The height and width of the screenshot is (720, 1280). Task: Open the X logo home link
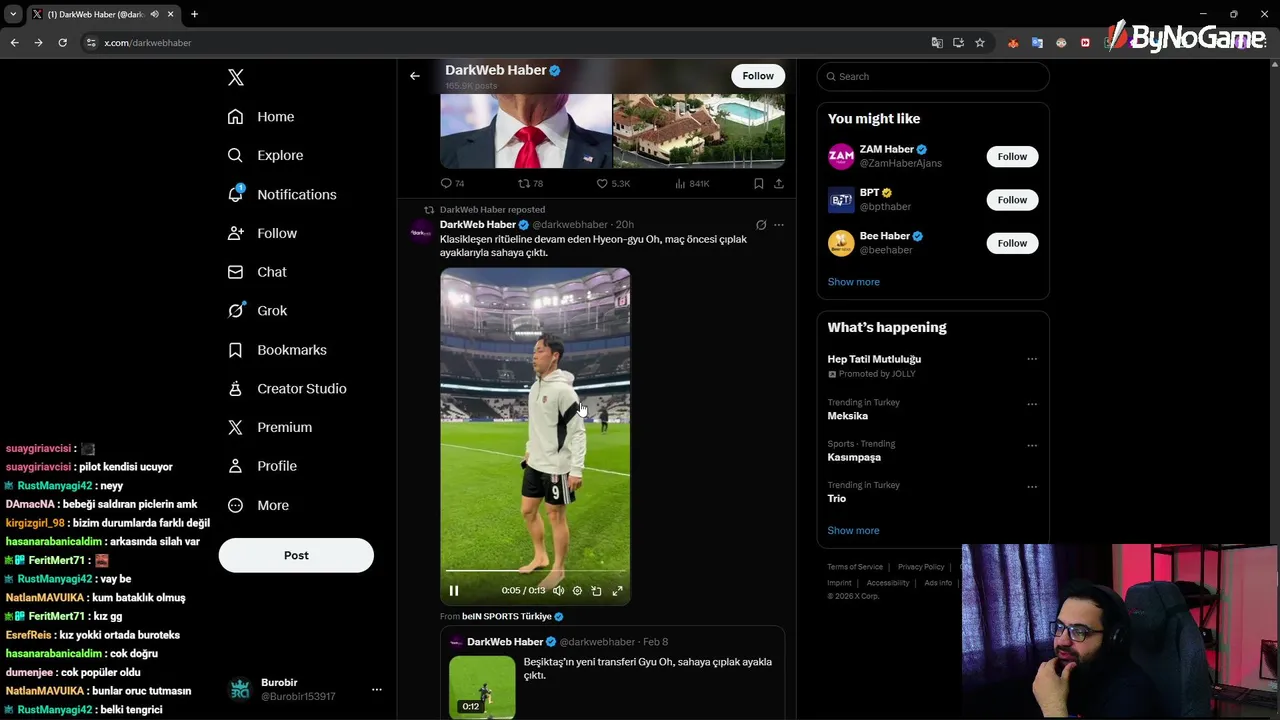236,77
